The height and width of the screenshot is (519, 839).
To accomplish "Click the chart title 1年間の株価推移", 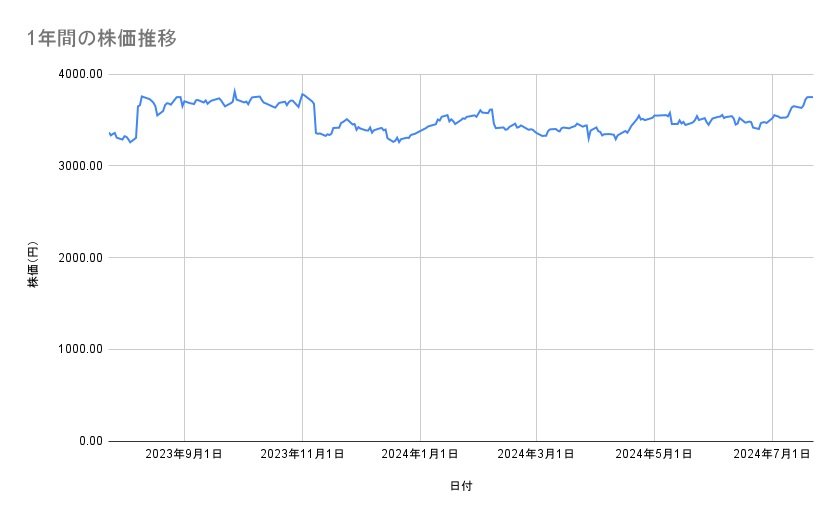I will [x=102, y=39].
